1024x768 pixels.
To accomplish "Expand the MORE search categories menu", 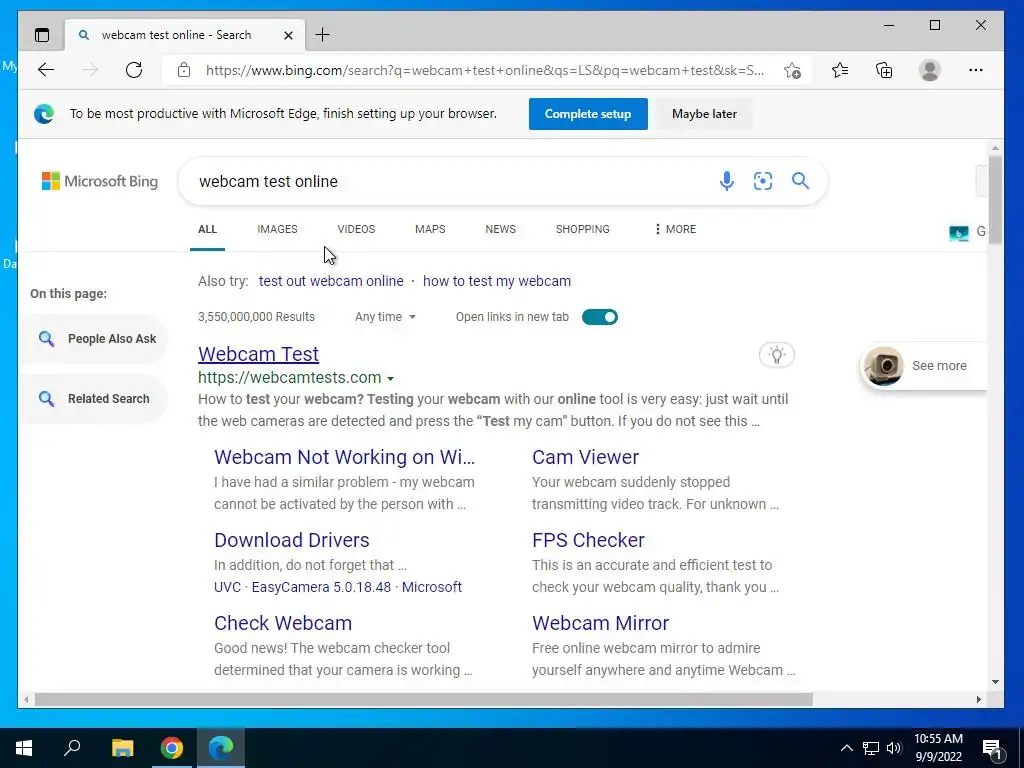I will 675,229.
